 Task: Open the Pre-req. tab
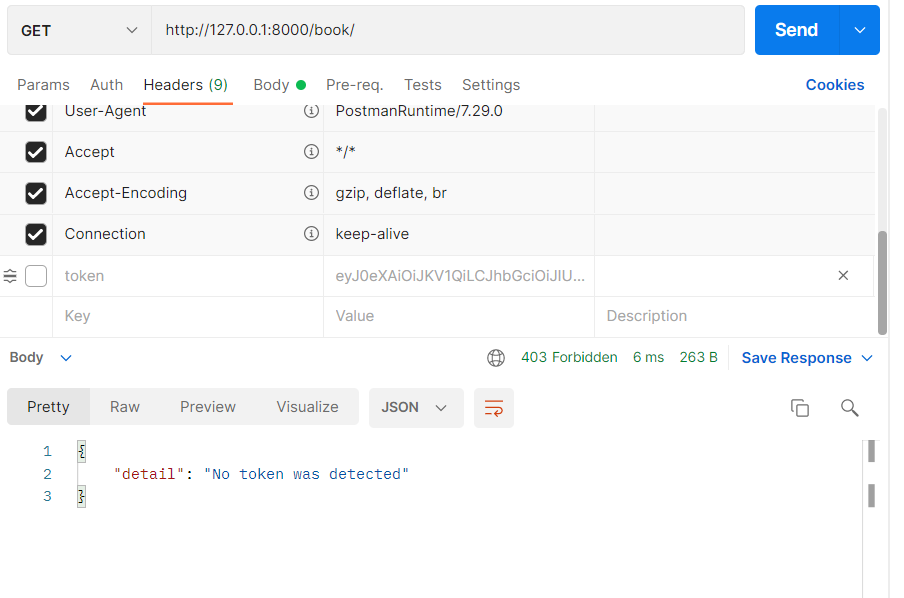tap(355, 85)
